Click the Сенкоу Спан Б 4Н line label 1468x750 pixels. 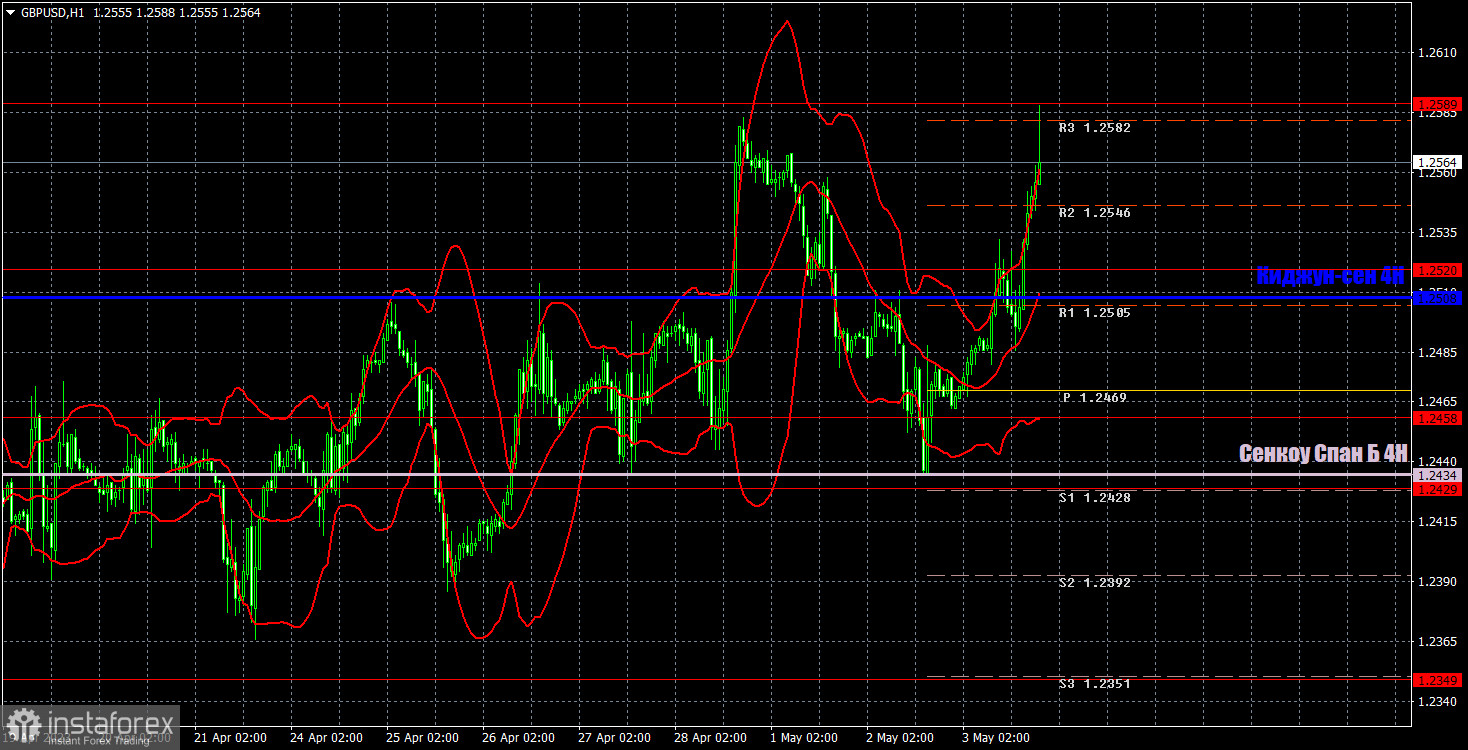click(1323, 453)
